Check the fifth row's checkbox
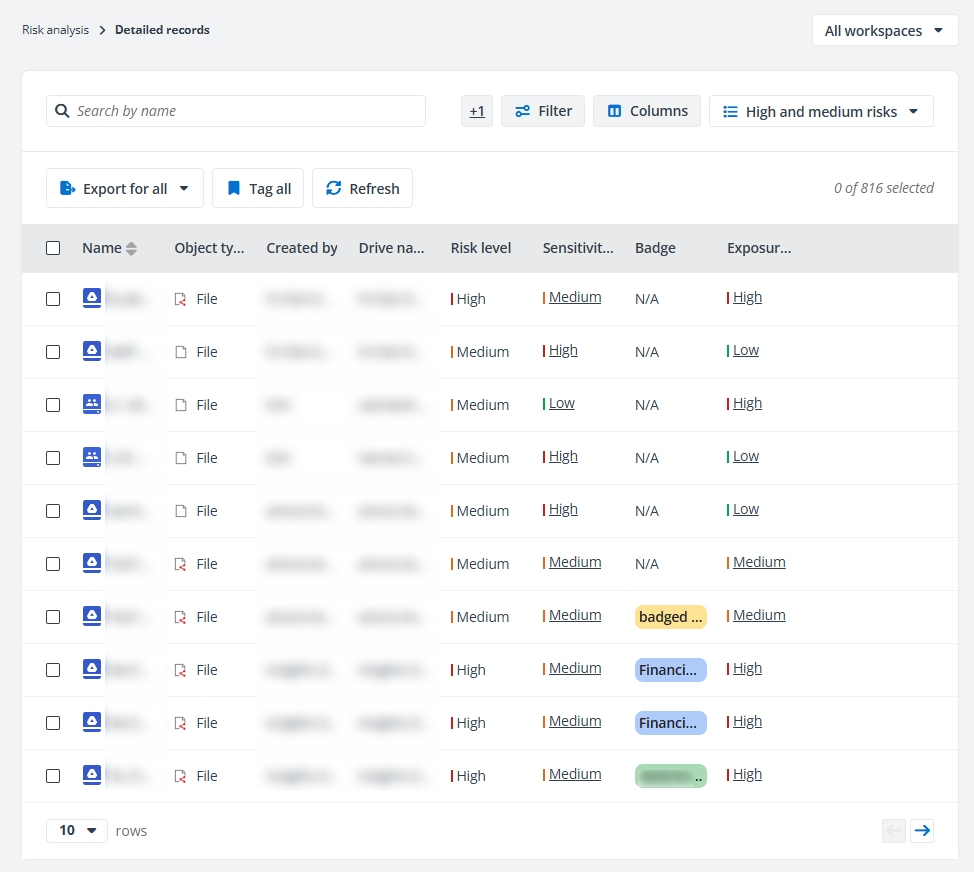Screen dimensions: 974x872 click(x=53, y=511)
